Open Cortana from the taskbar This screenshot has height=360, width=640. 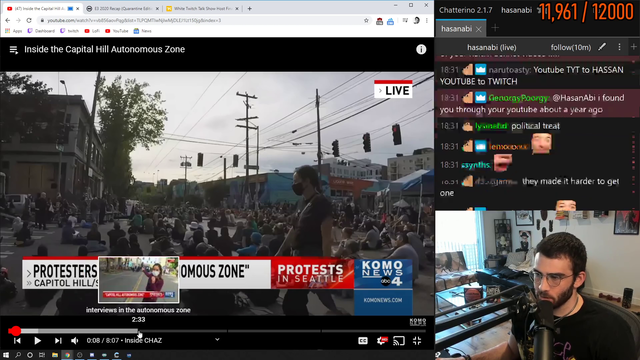tap(30, 355)
